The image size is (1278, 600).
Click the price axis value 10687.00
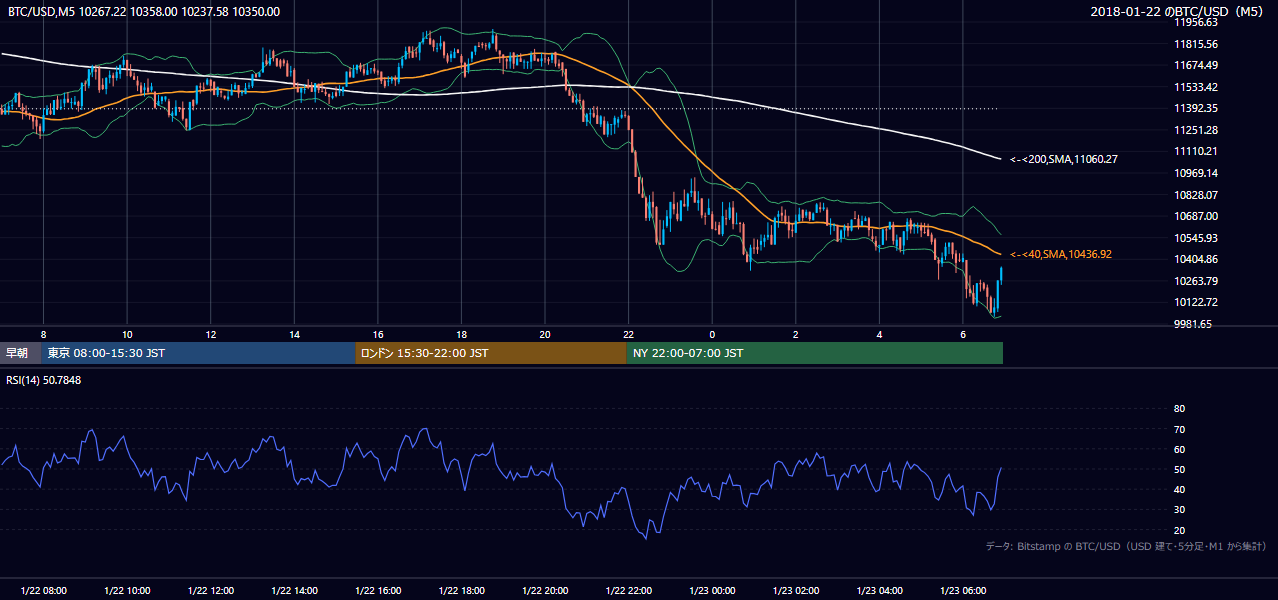pos(1196,216)
